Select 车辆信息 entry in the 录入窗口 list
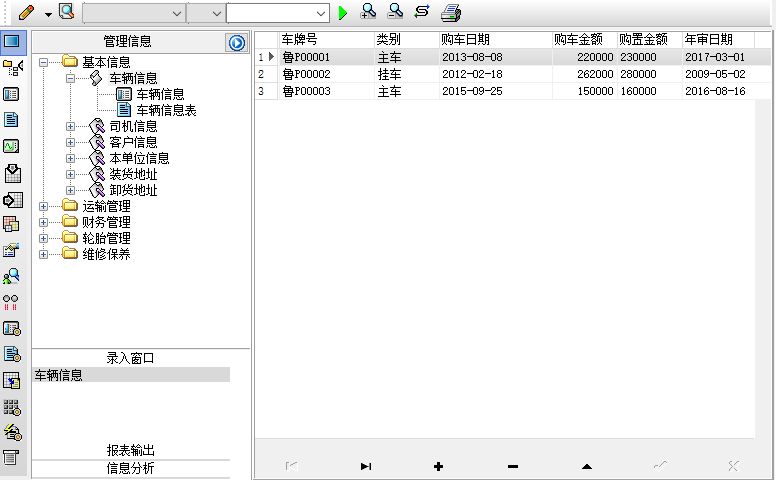This screenshot has height=480, width=776. 131,375
